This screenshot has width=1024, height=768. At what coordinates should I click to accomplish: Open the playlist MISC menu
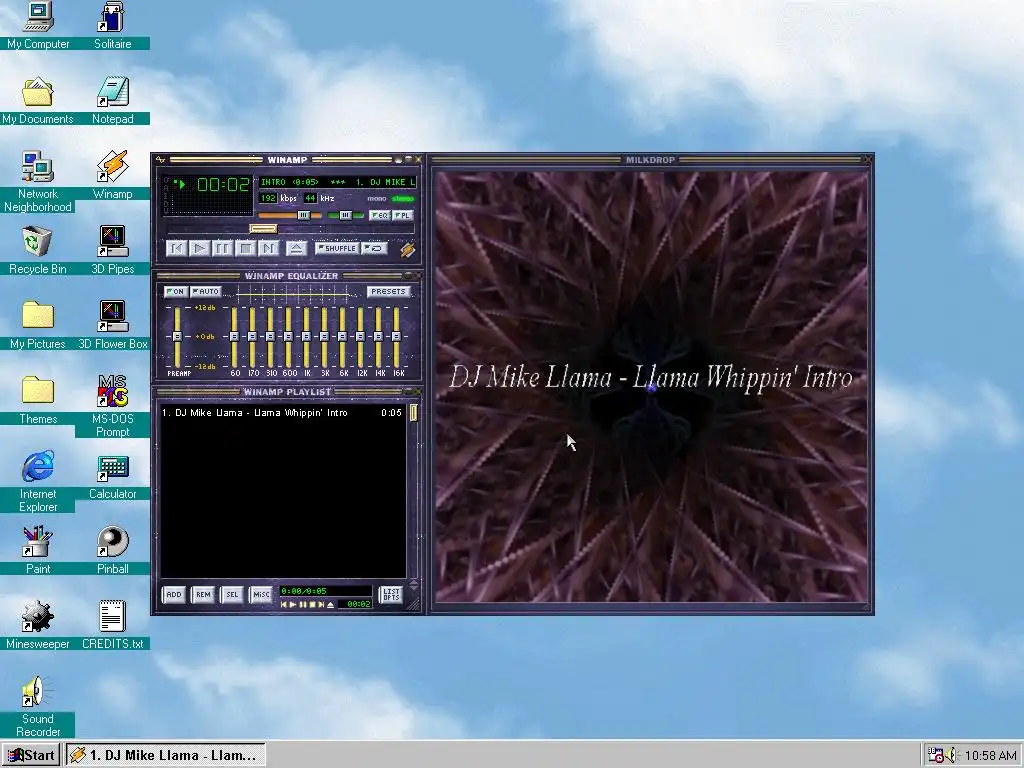tap(261, 594)
